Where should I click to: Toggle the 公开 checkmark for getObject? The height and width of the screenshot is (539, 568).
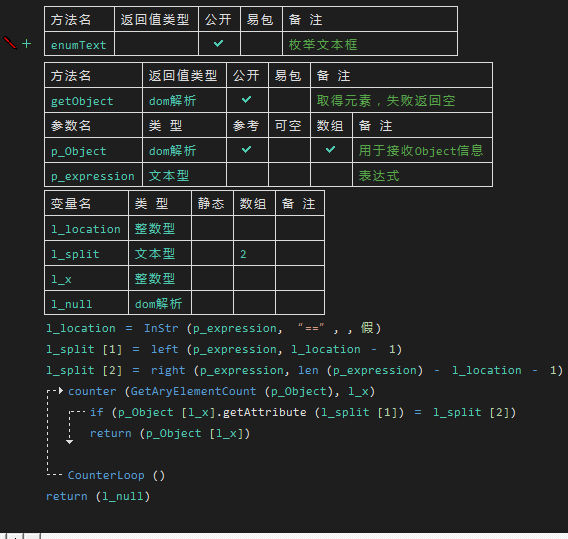click(246, 100)
